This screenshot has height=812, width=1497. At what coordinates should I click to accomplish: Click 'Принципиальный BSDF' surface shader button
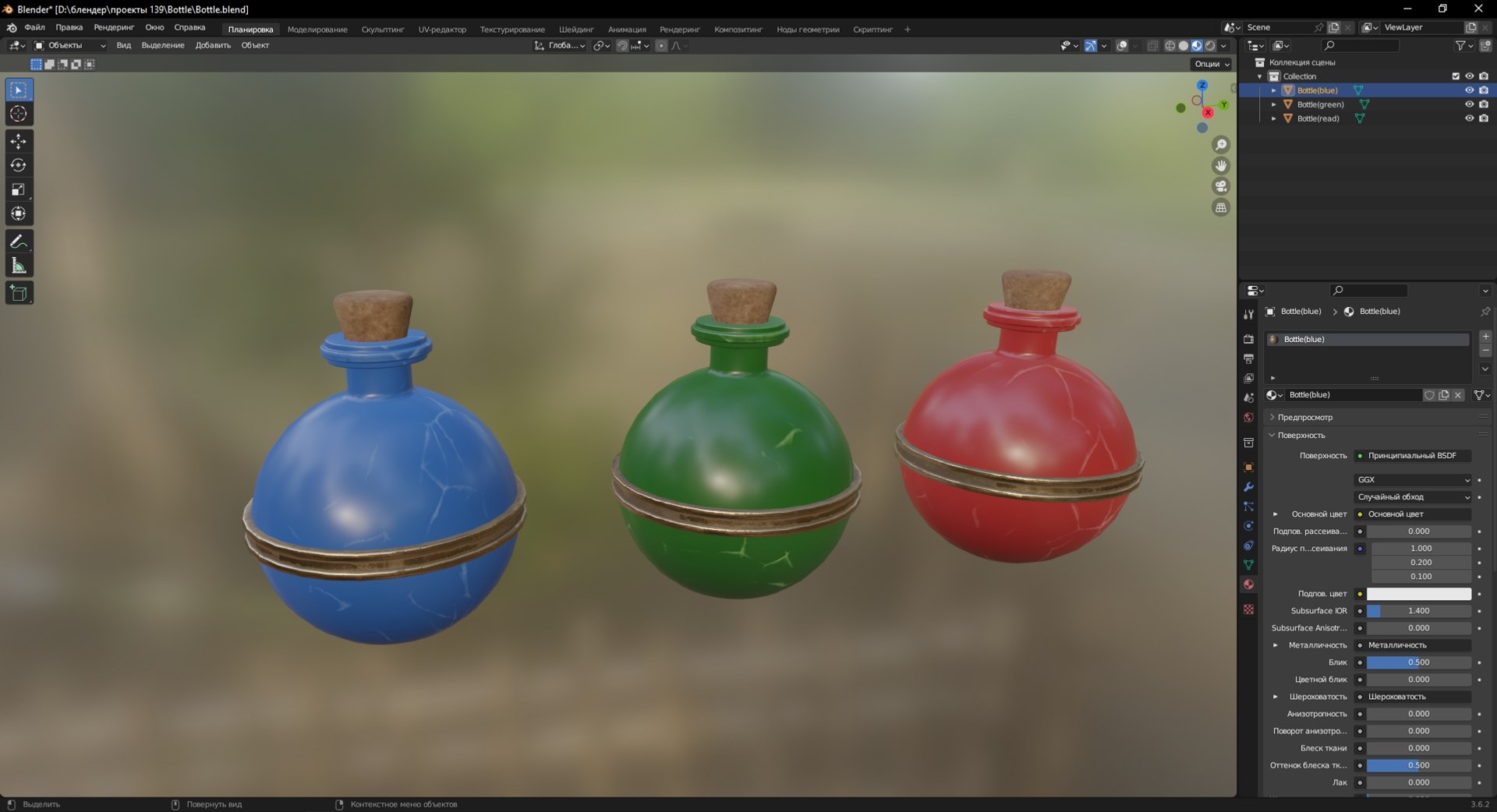[1413, 456]
